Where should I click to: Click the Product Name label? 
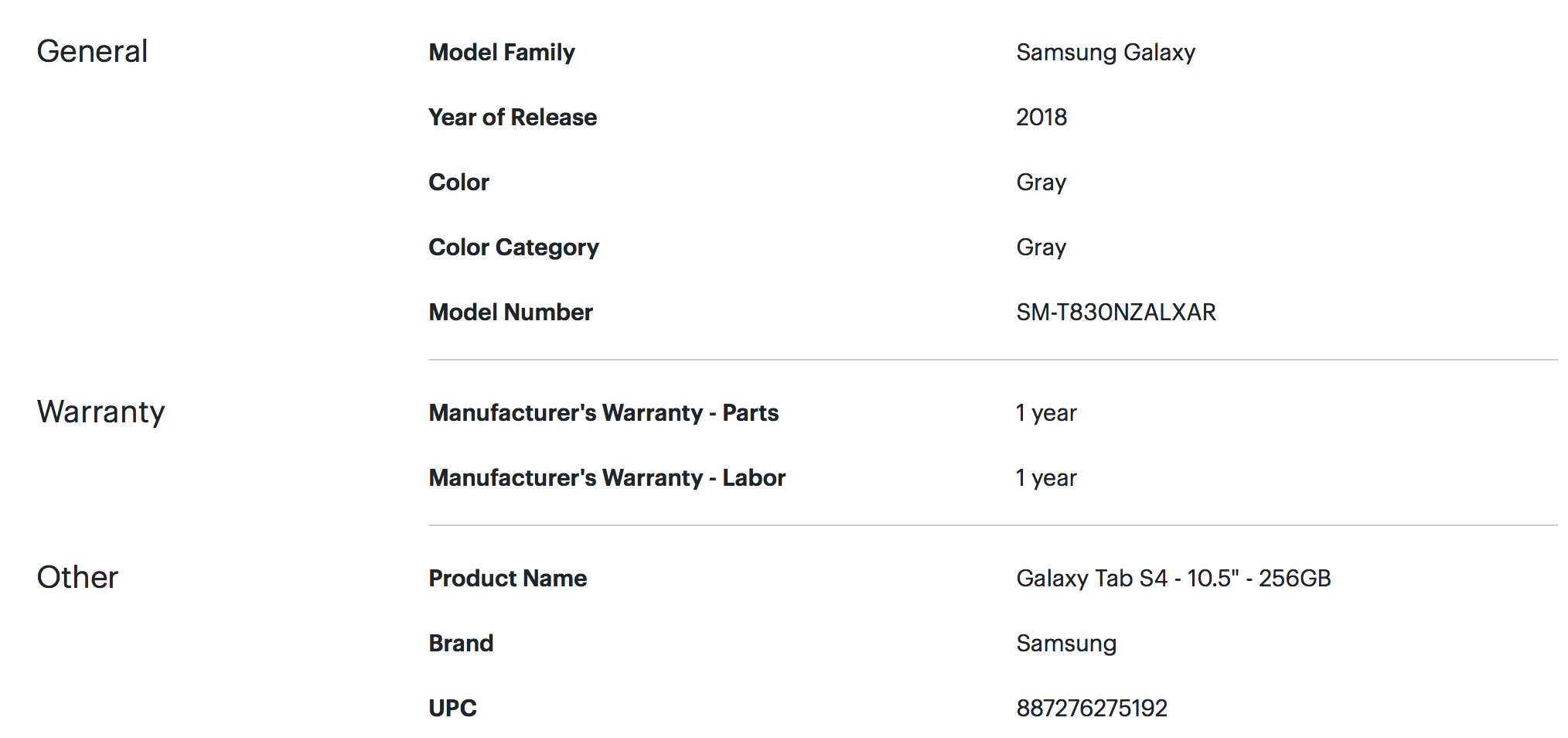tap(507, 579)
